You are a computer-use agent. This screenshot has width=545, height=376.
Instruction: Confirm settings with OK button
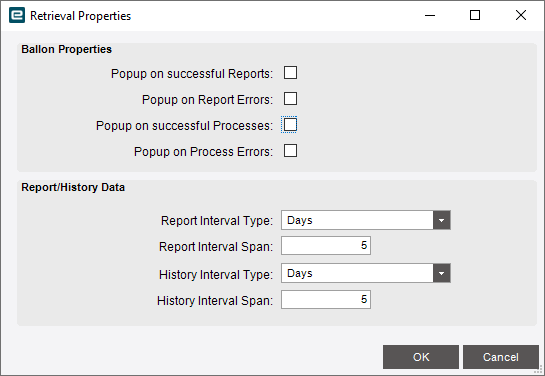pos(421,357)
